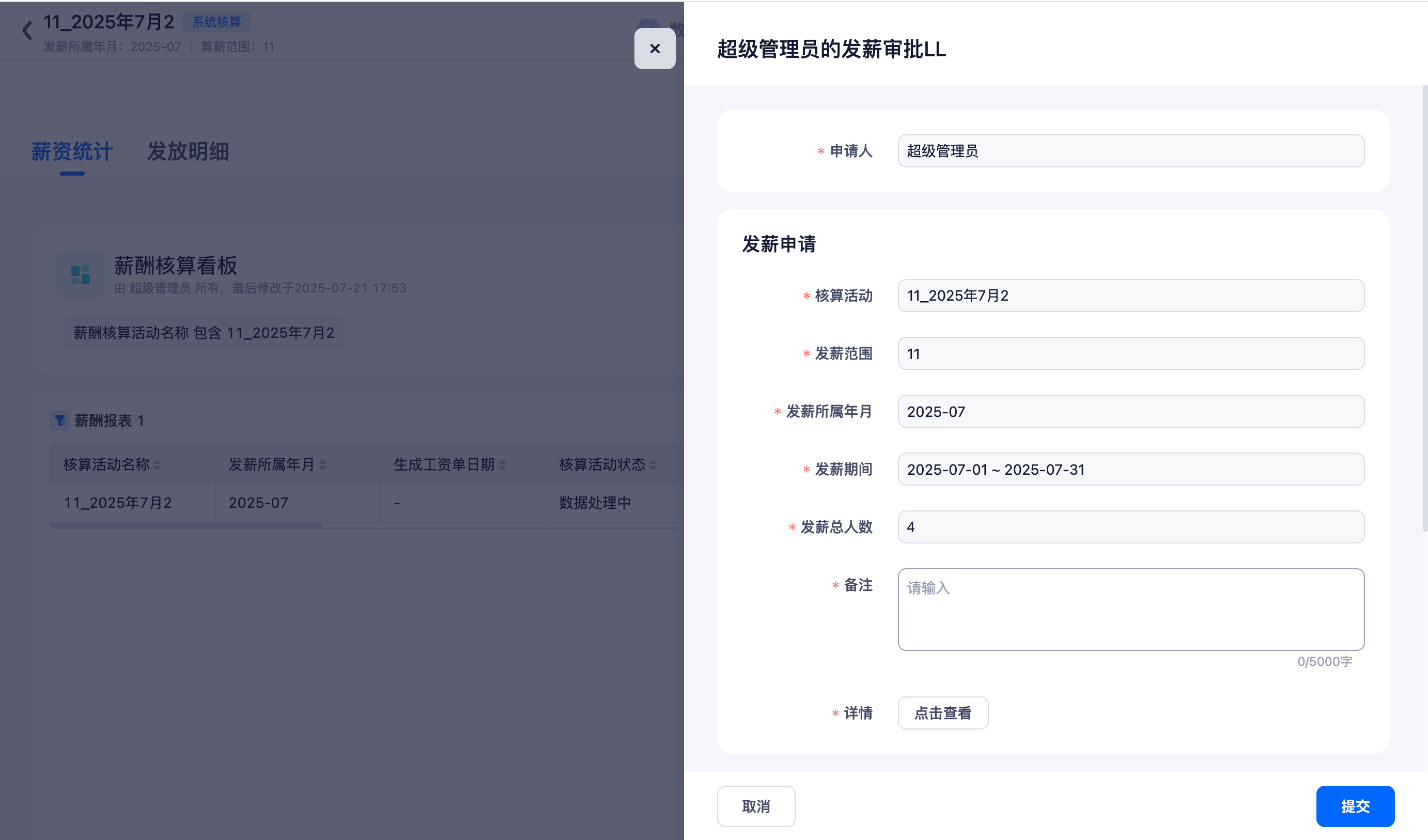Viewport: 1428px width, 840px height.
Task: Click the 0/5000字 character counter
Action: pyautogui.click(x=1325, y=661)
